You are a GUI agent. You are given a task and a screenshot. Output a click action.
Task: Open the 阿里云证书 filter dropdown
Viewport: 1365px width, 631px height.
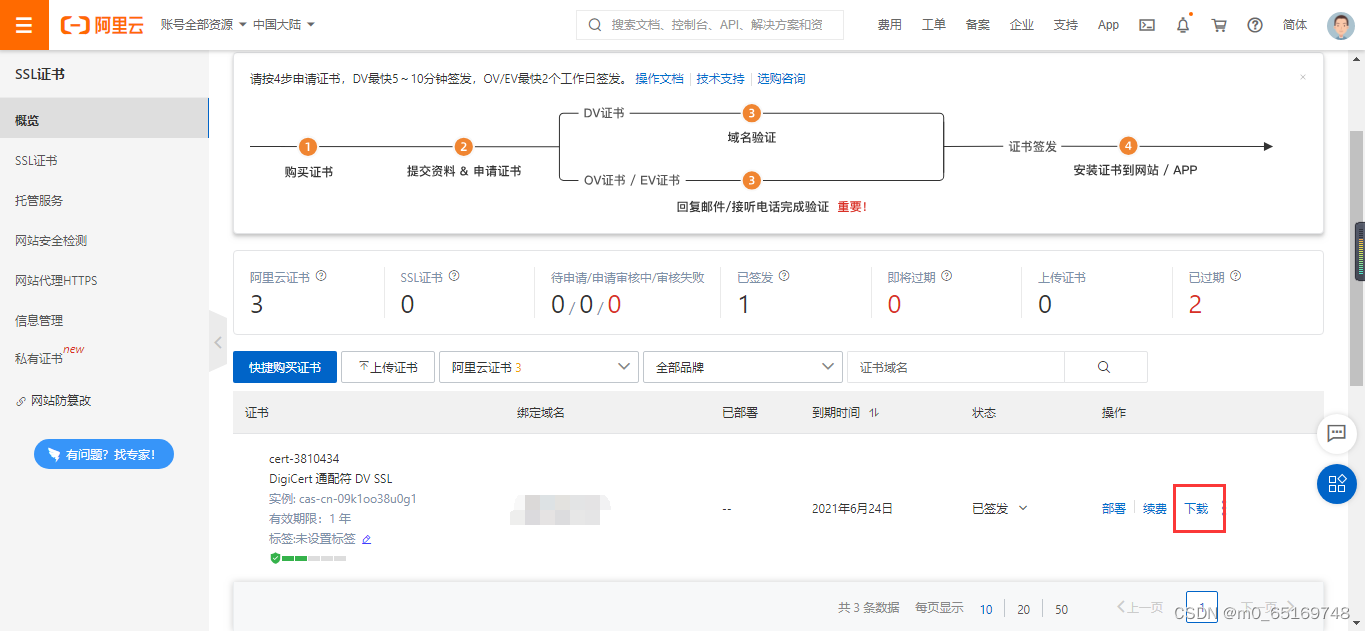538,367
